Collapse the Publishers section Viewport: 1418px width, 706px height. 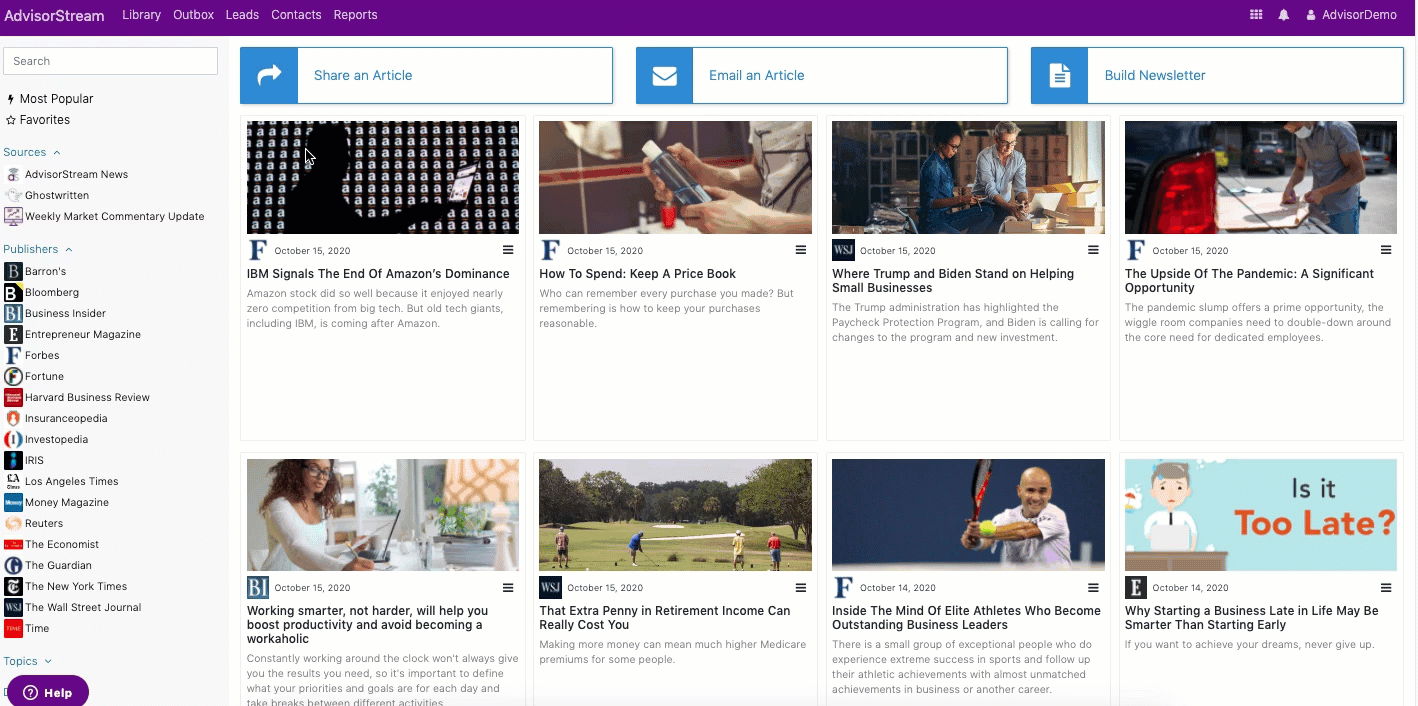click(38, 249)
